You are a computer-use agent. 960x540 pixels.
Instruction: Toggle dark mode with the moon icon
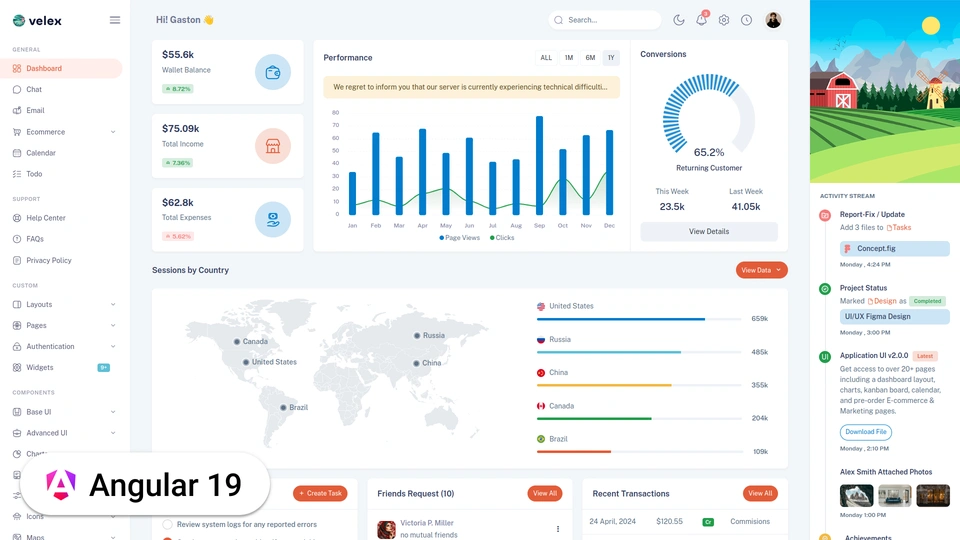click(679, 20)
